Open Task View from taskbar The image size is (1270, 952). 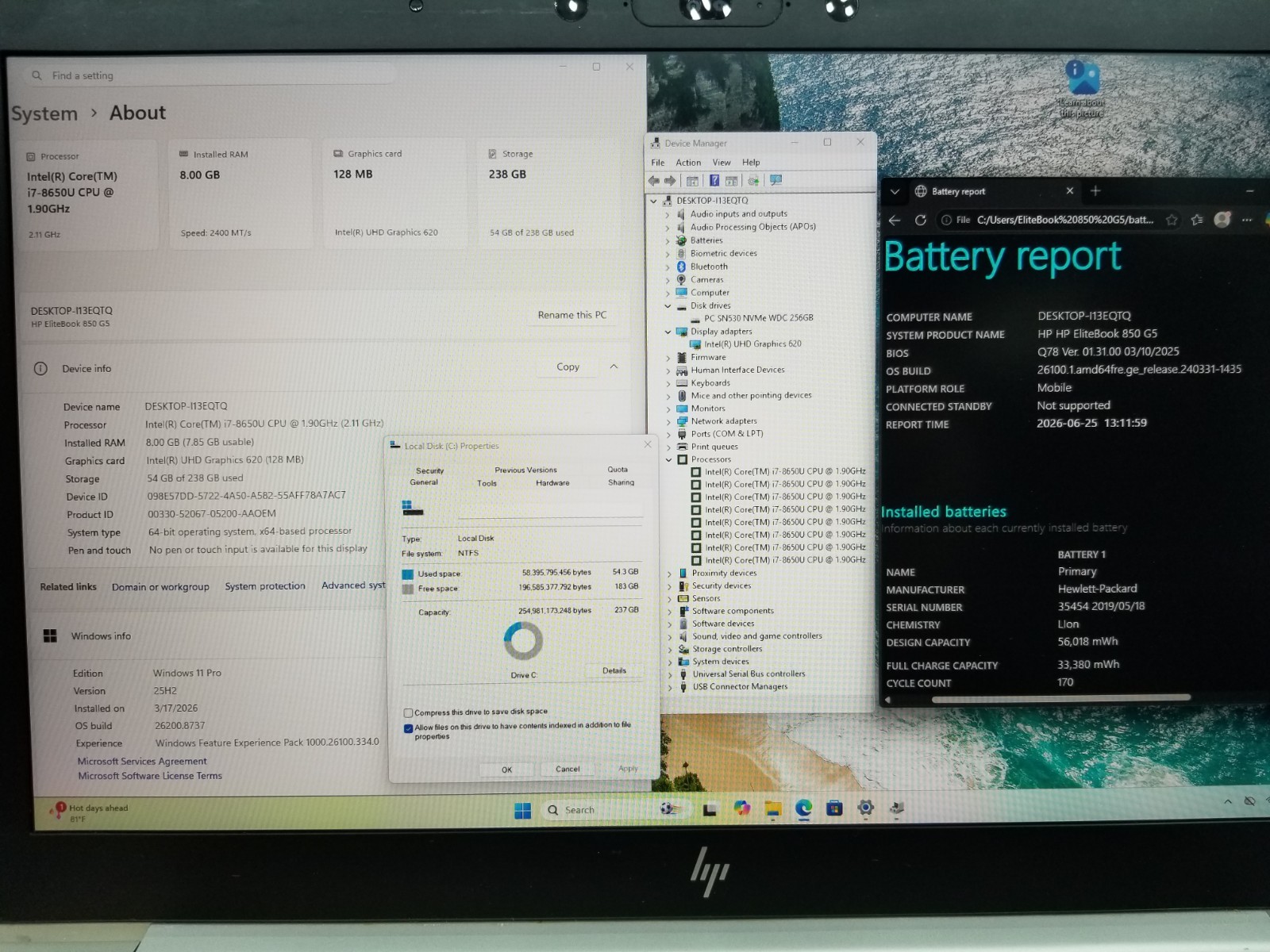[x=710, y=809]
